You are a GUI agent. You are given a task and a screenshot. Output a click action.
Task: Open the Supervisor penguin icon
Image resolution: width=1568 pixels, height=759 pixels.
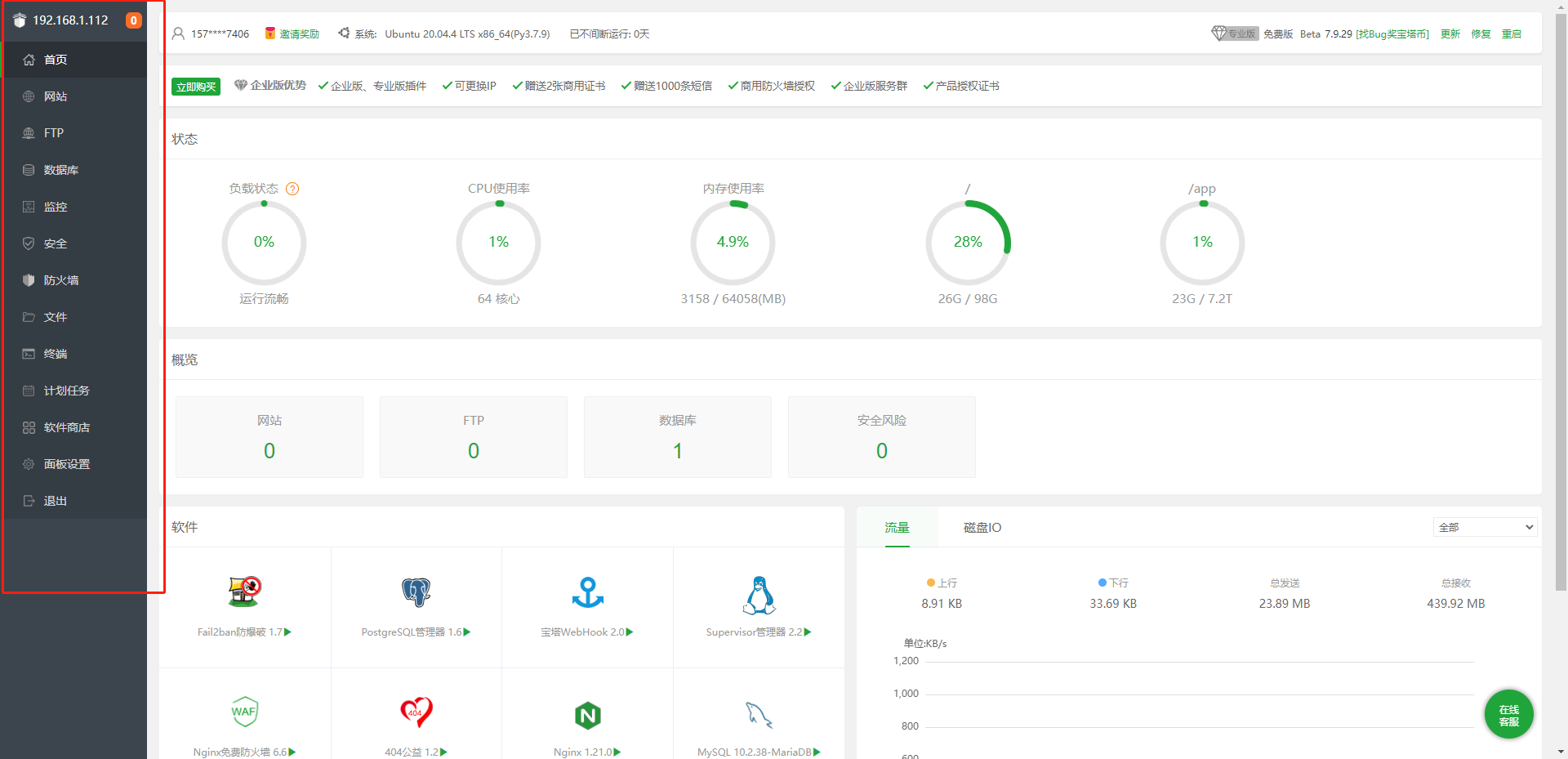coord(759,595)
